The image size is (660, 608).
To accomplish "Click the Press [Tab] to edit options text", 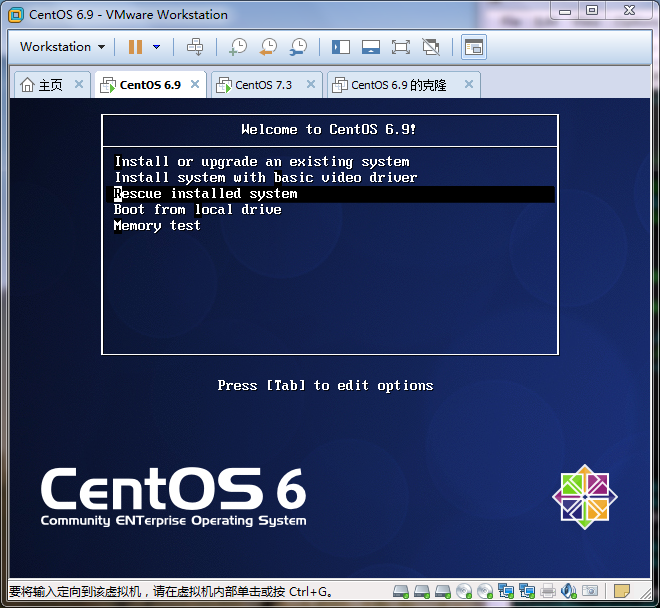I will [x=325, y=386].
